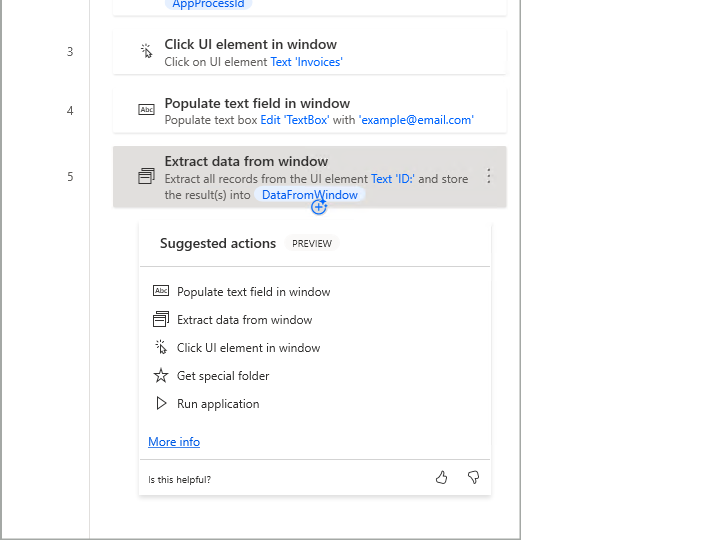The image size is (720, 540).
Task: Click the DataFromWindow variable chip
Action: coord(309,195)
